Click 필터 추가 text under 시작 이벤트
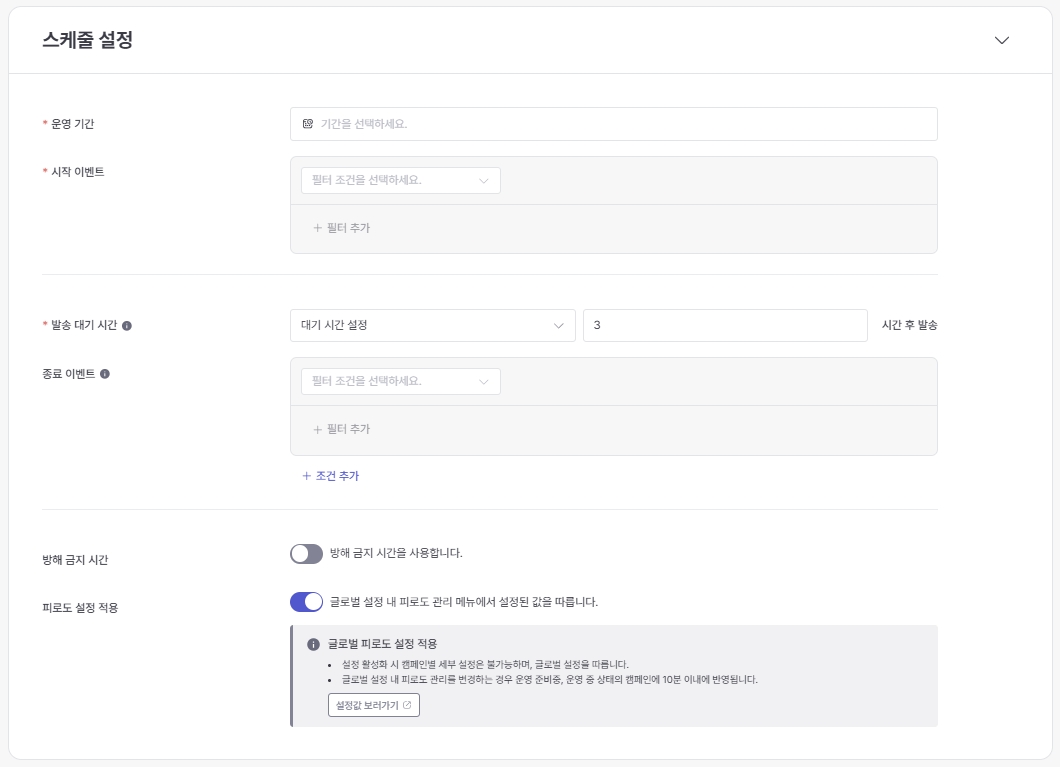This screenshot has width=1060, height=767. tap(348, 228)
